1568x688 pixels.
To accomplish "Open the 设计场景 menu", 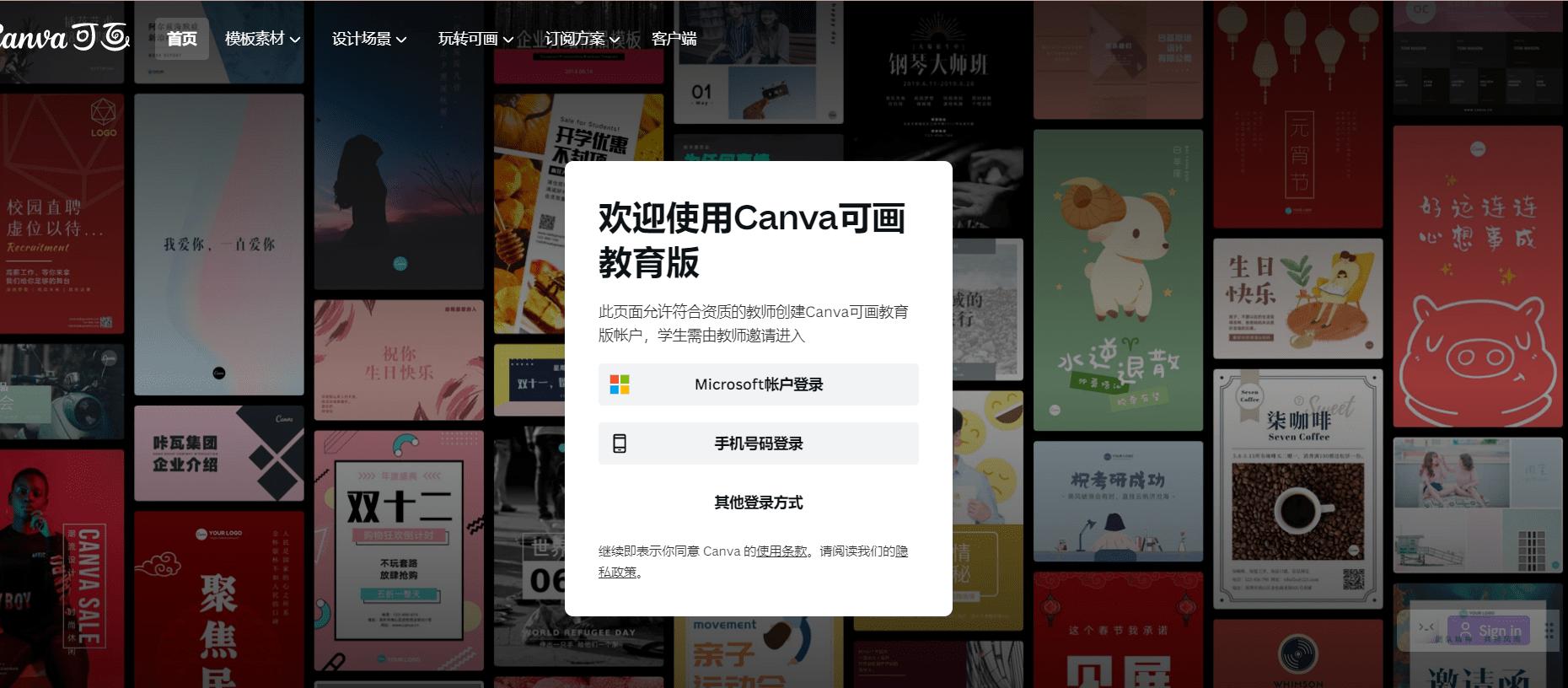I will pyautogui.click(x=369, y=39).
